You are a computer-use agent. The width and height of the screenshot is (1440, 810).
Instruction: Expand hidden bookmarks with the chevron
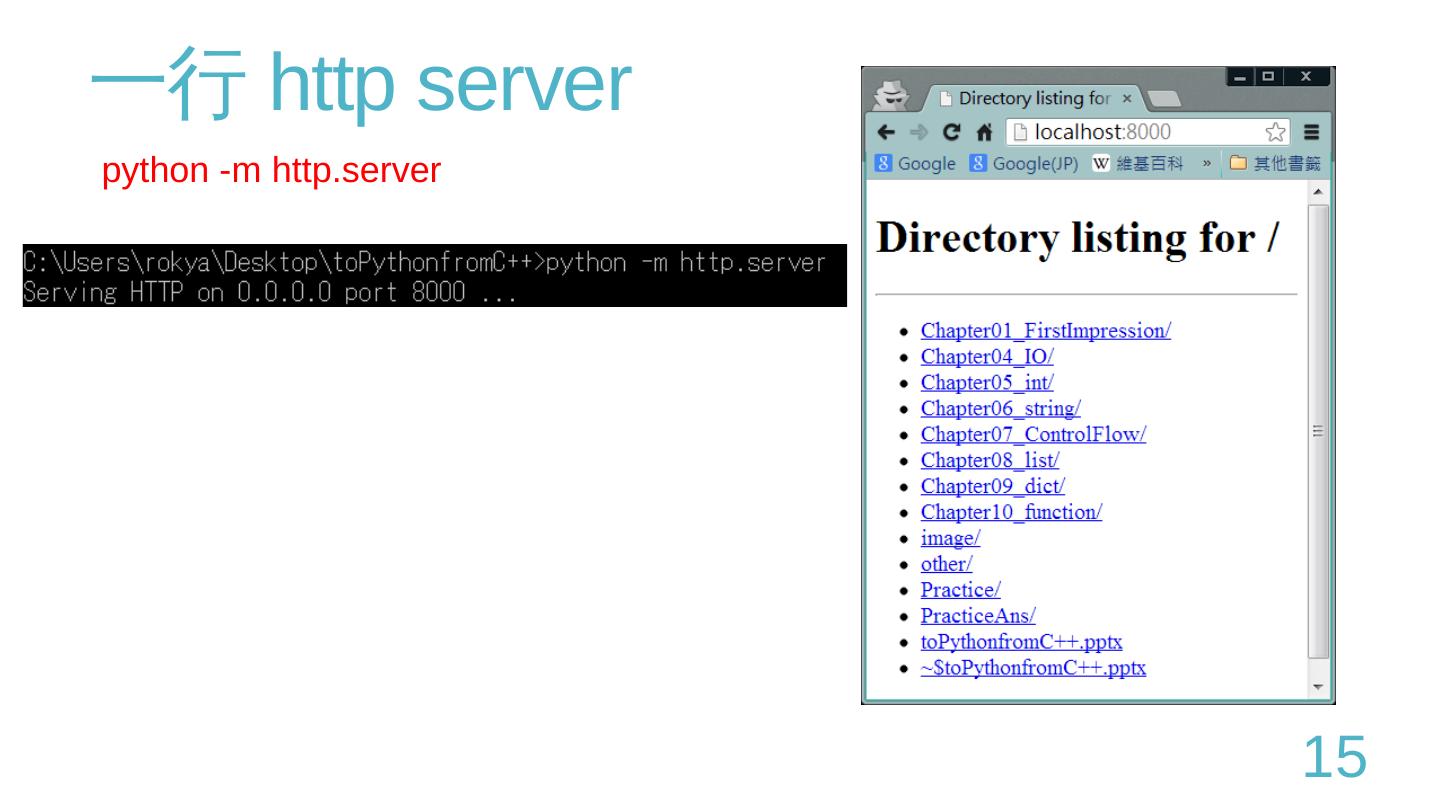[x=1206, y=164]
